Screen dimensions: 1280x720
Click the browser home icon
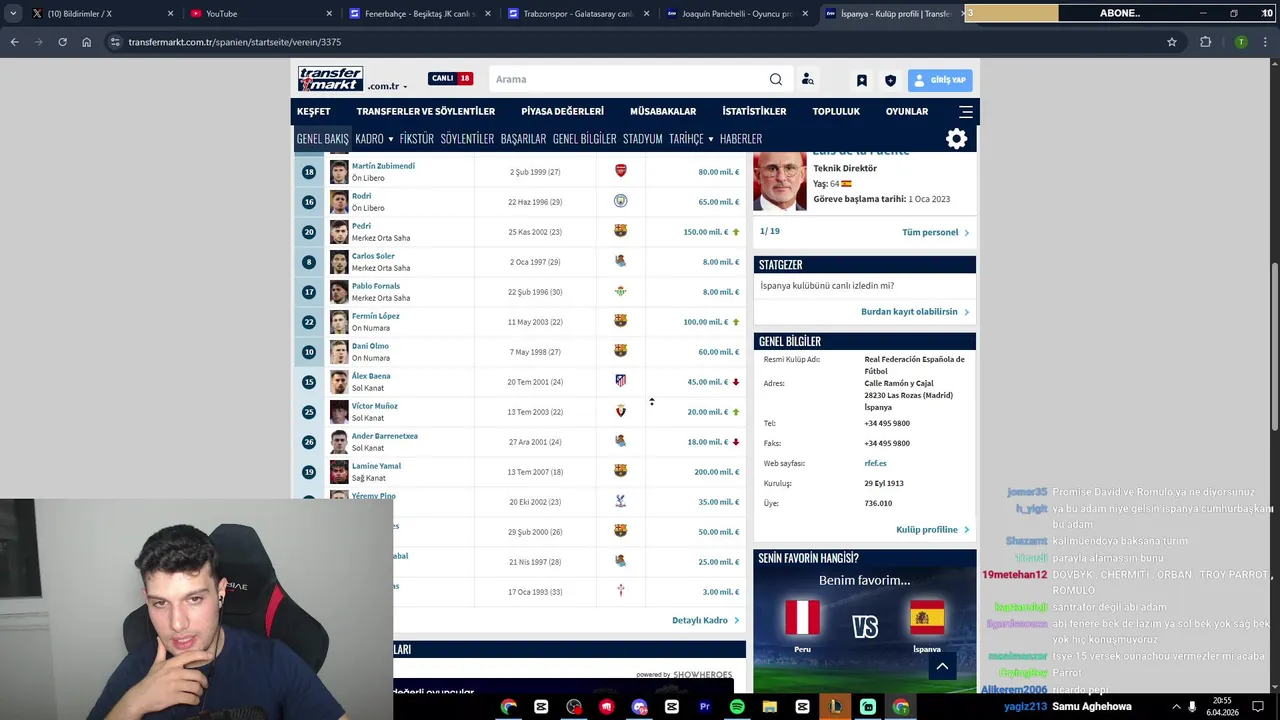87,42
